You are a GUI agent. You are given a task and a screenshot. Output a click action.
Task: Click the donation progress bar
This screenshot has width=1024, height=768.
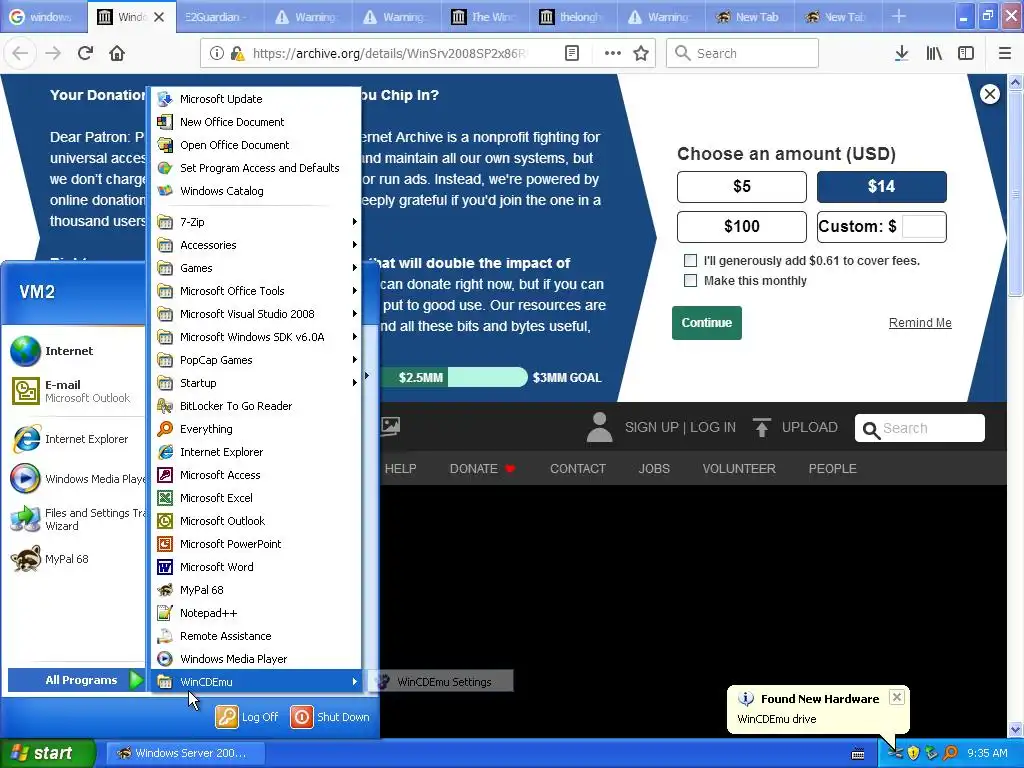tap(454, 377)
